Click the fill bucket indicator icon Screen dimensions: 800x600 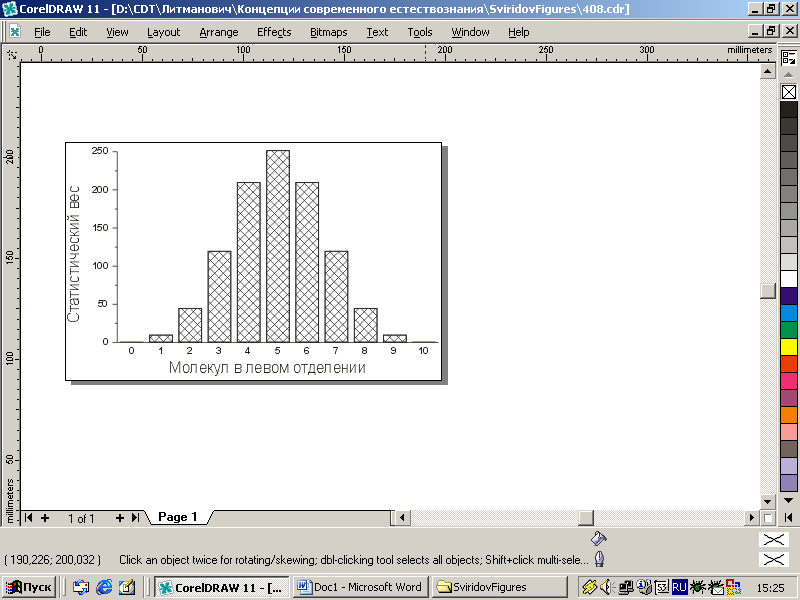(598, 538)
